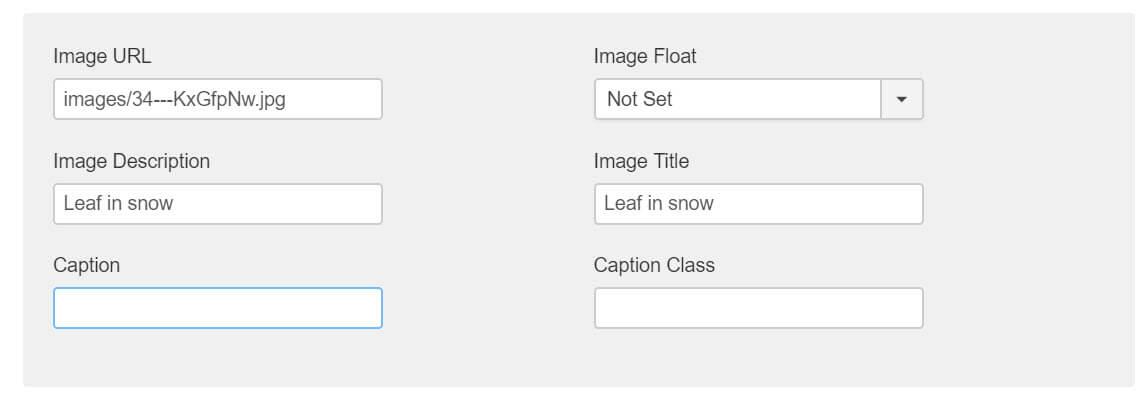Open the Image Float dropdown arrow
The image size is (1144, 393).
coord(902,99)
